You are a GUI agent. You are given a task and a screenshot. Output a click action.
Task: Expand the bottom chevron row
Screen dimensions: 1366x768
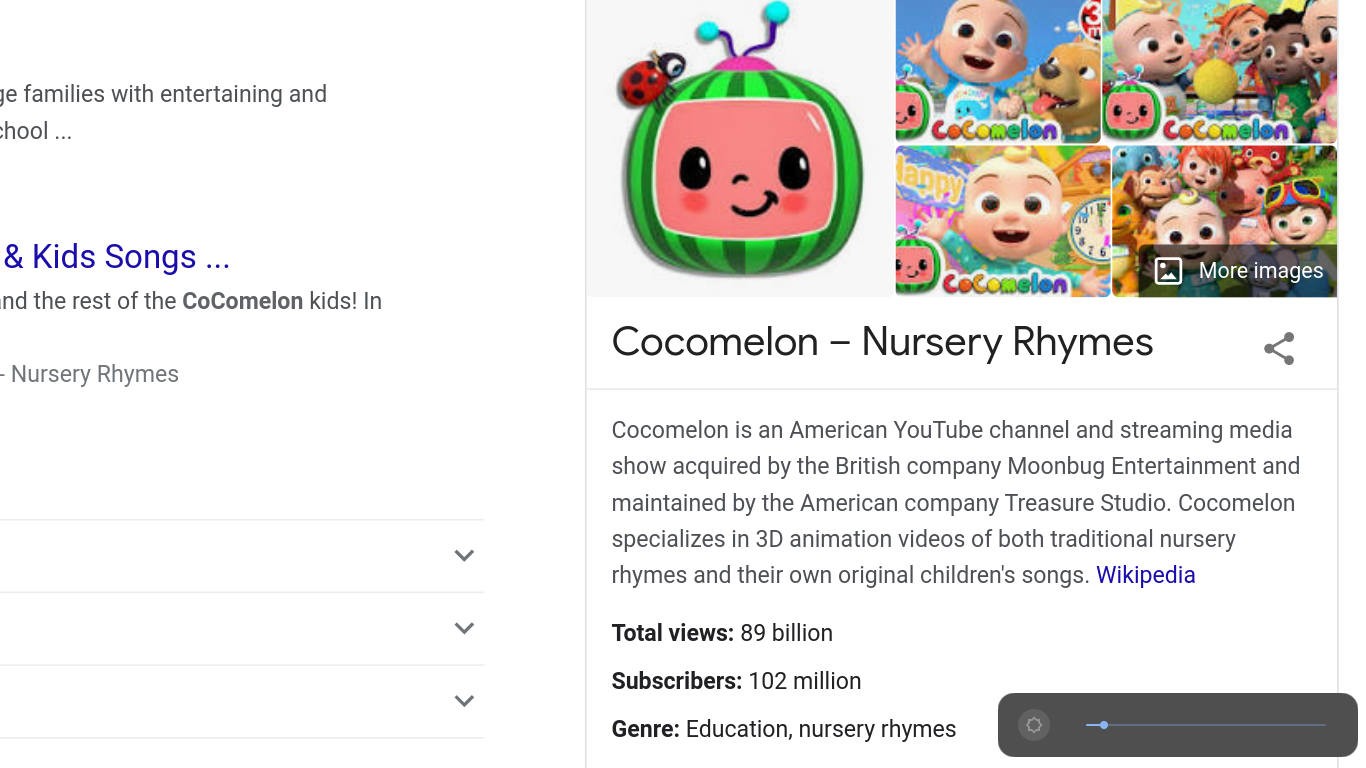[464, 701]
